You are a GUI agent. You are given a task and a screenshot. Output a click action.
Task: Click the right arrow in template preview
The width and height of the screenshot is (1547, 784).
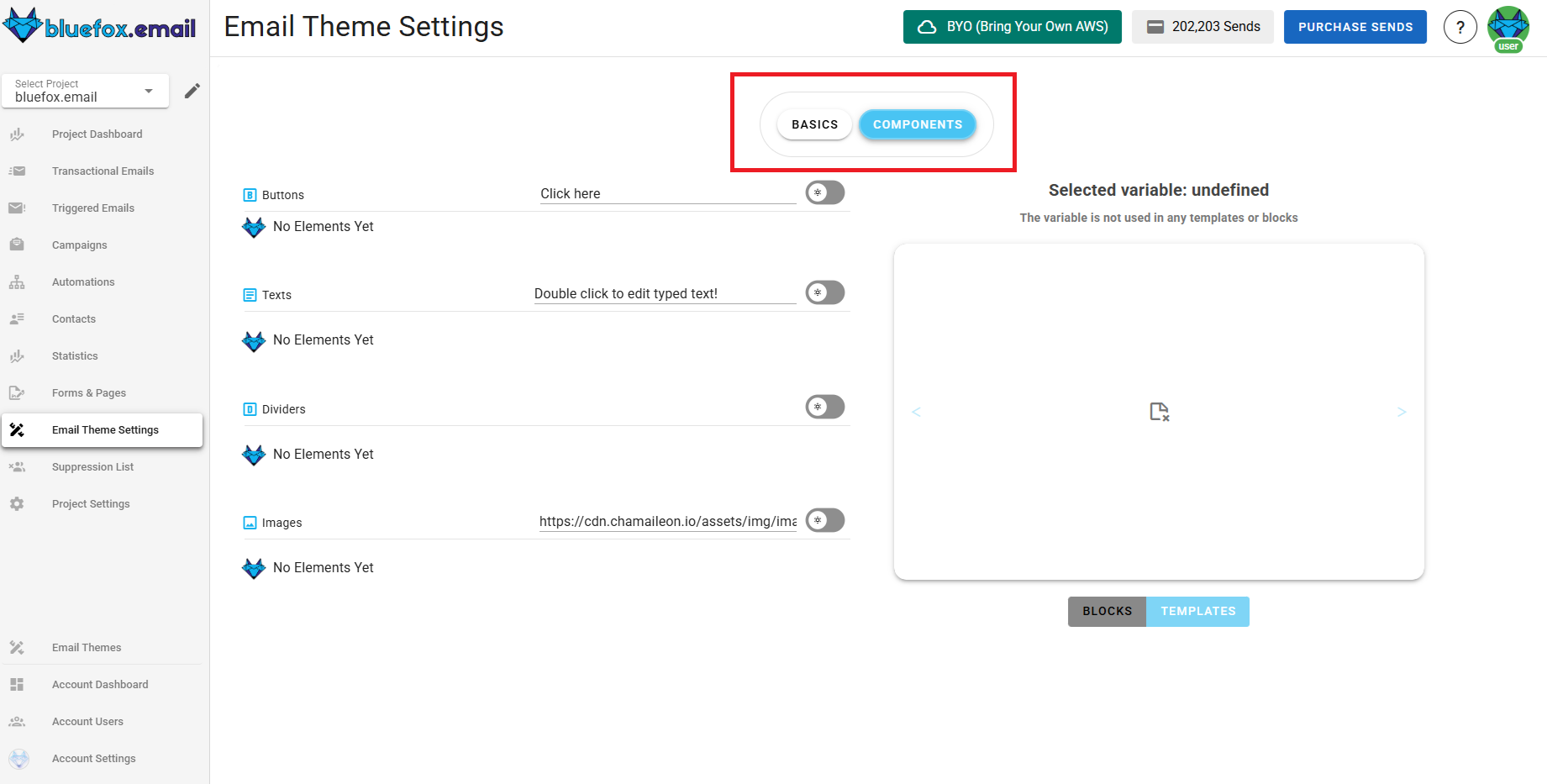pyautogui.click(x=1402, y=412)
